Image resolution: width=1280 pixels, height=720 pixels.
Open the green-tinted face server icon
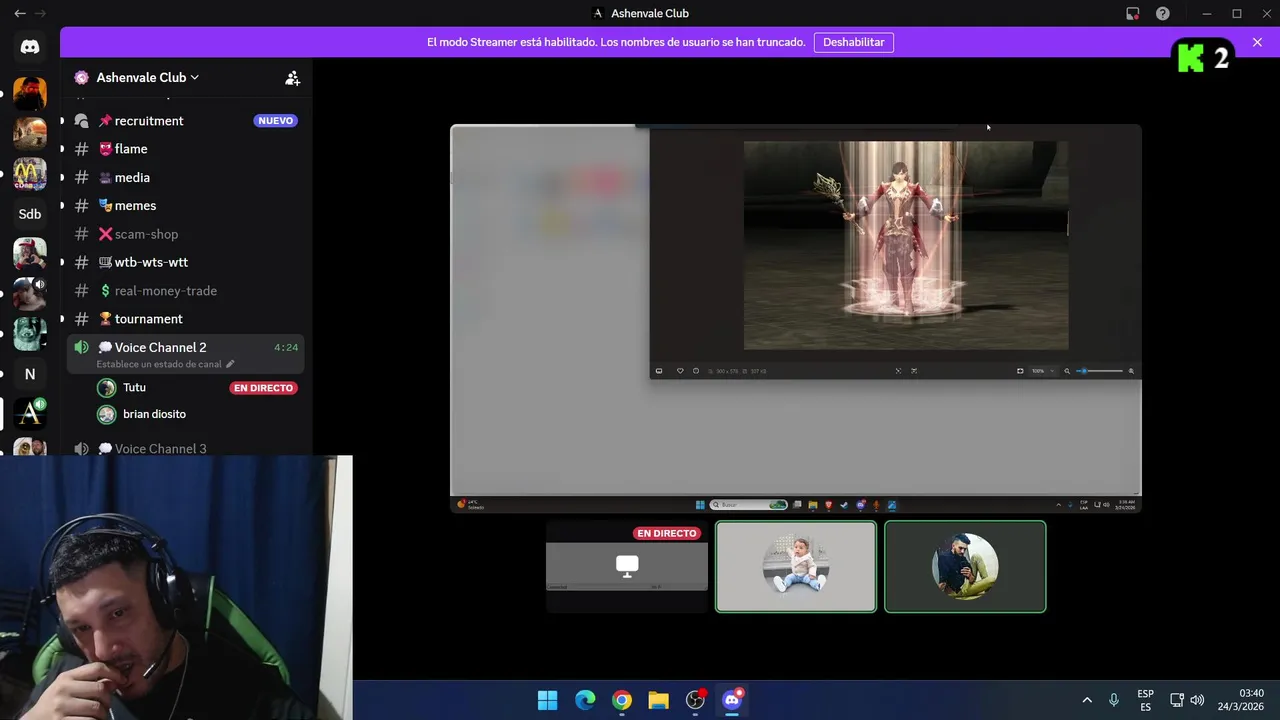[x=30, y=334]
